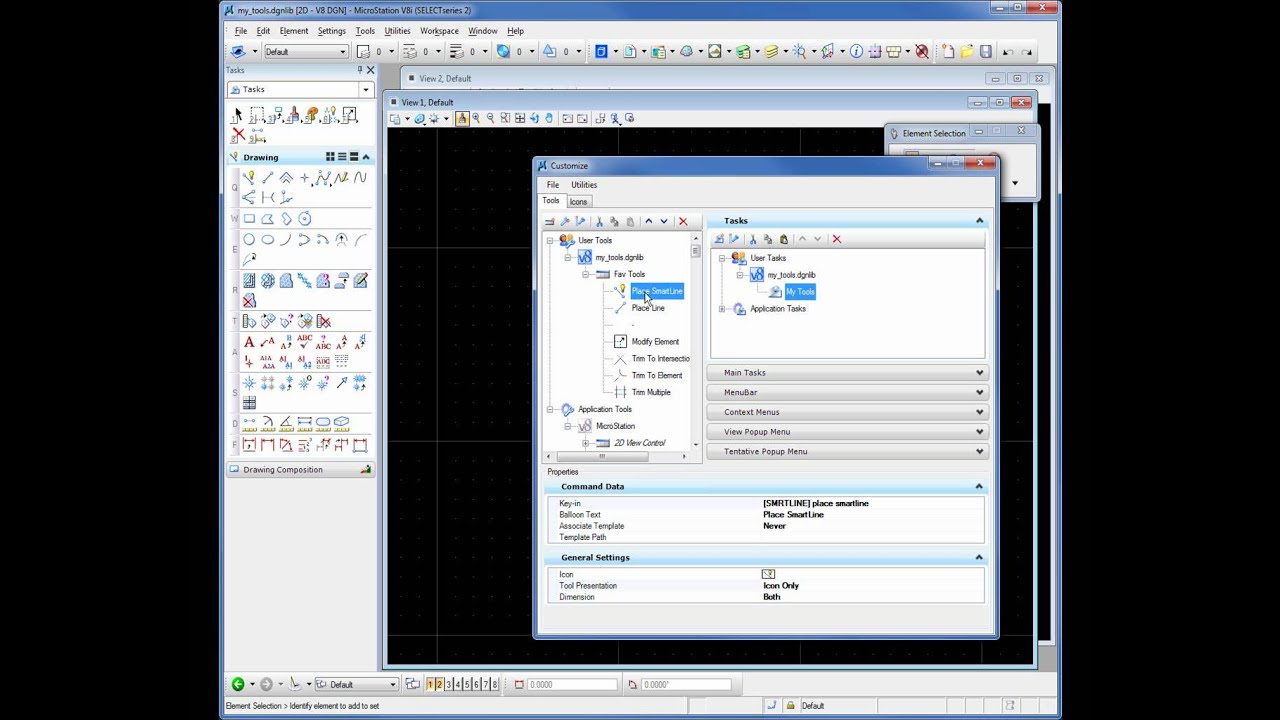Open Element Information (blue i) icon
Screen dimensions: 1280x720
point(856,51)
